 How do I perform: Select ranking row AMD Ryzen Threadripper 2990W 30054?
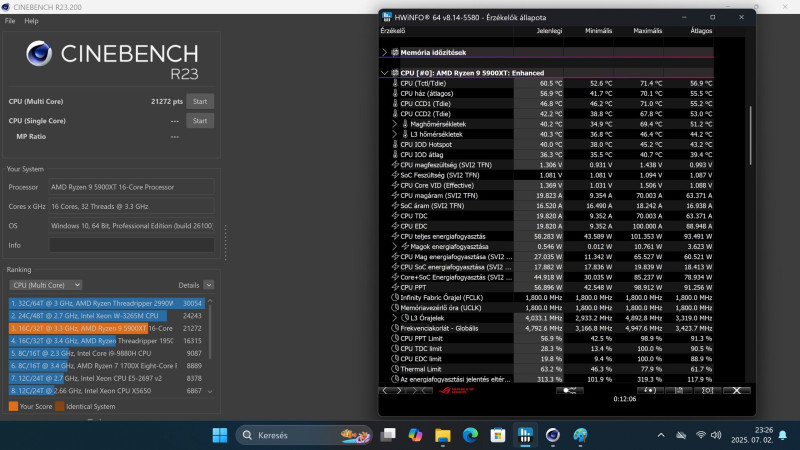pos(106,303)
